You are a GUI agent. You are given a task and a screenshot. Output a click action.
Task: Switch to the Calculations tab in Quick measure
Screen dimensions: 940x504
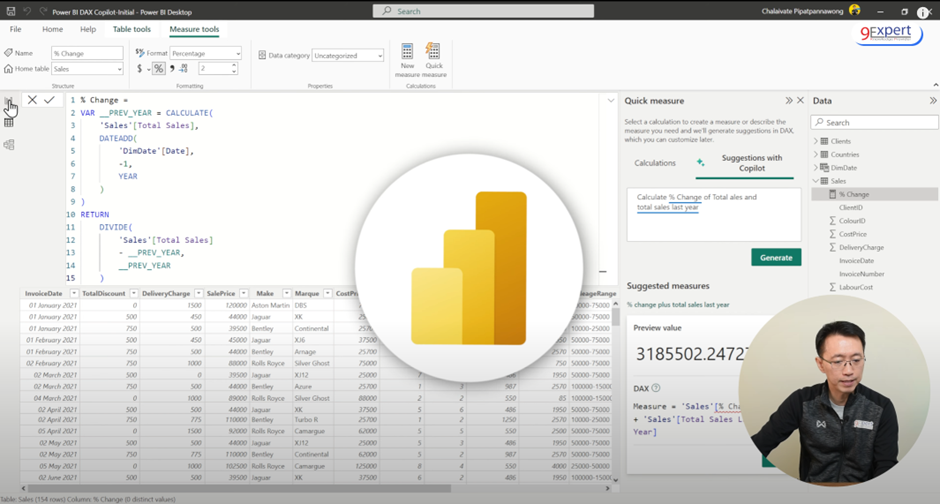point(655,163)
